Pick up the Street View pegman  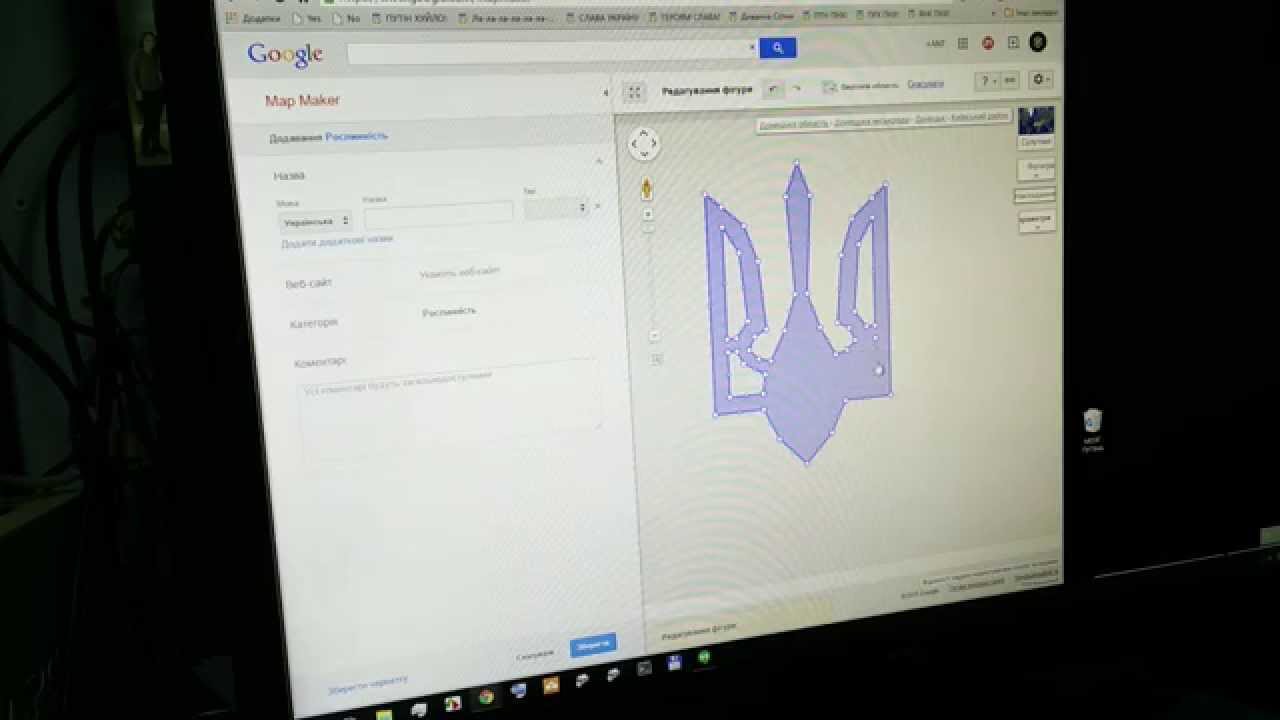(x=647, y=189)
